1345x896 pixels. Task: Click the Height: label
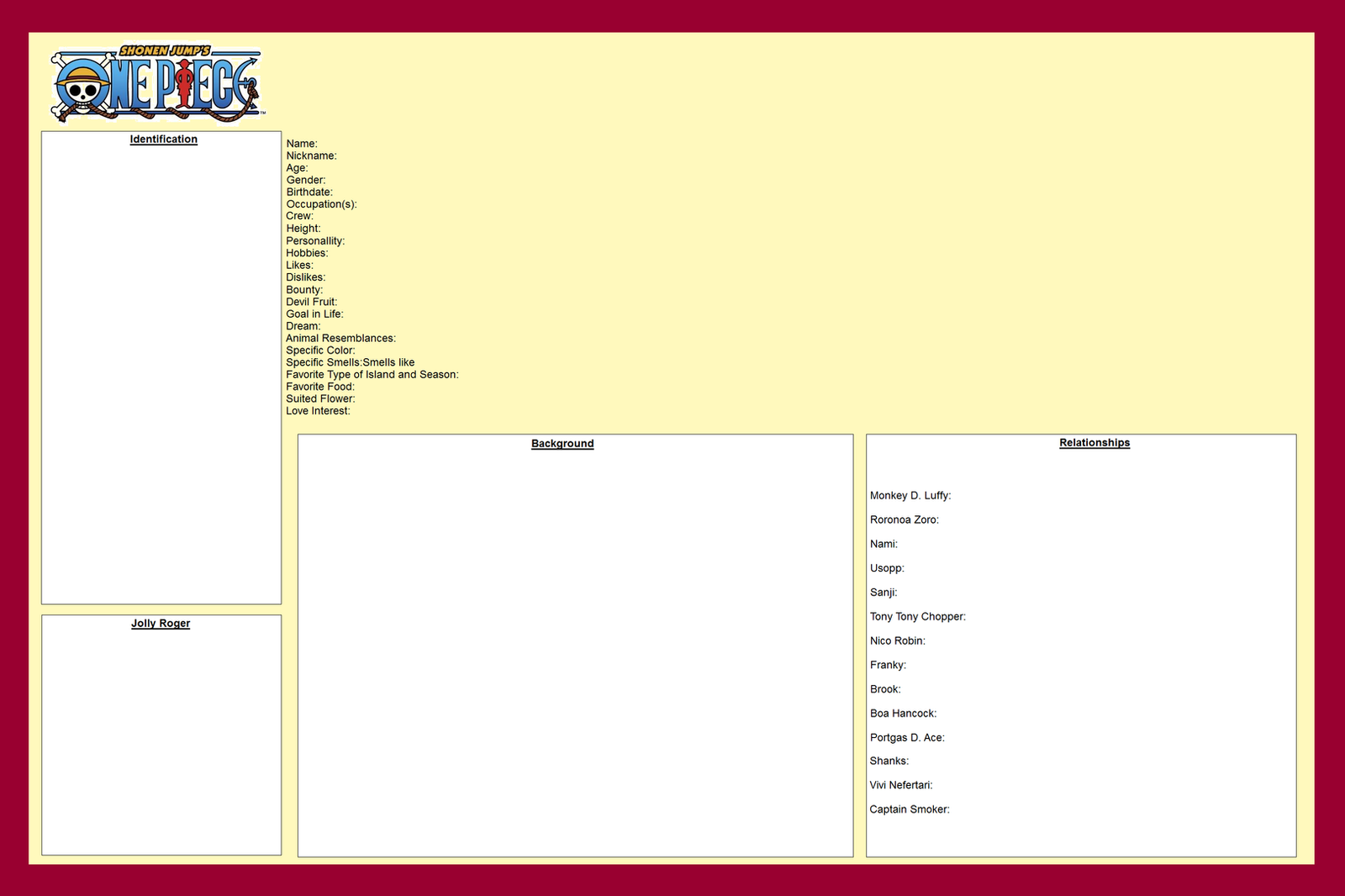pos(303,229)
